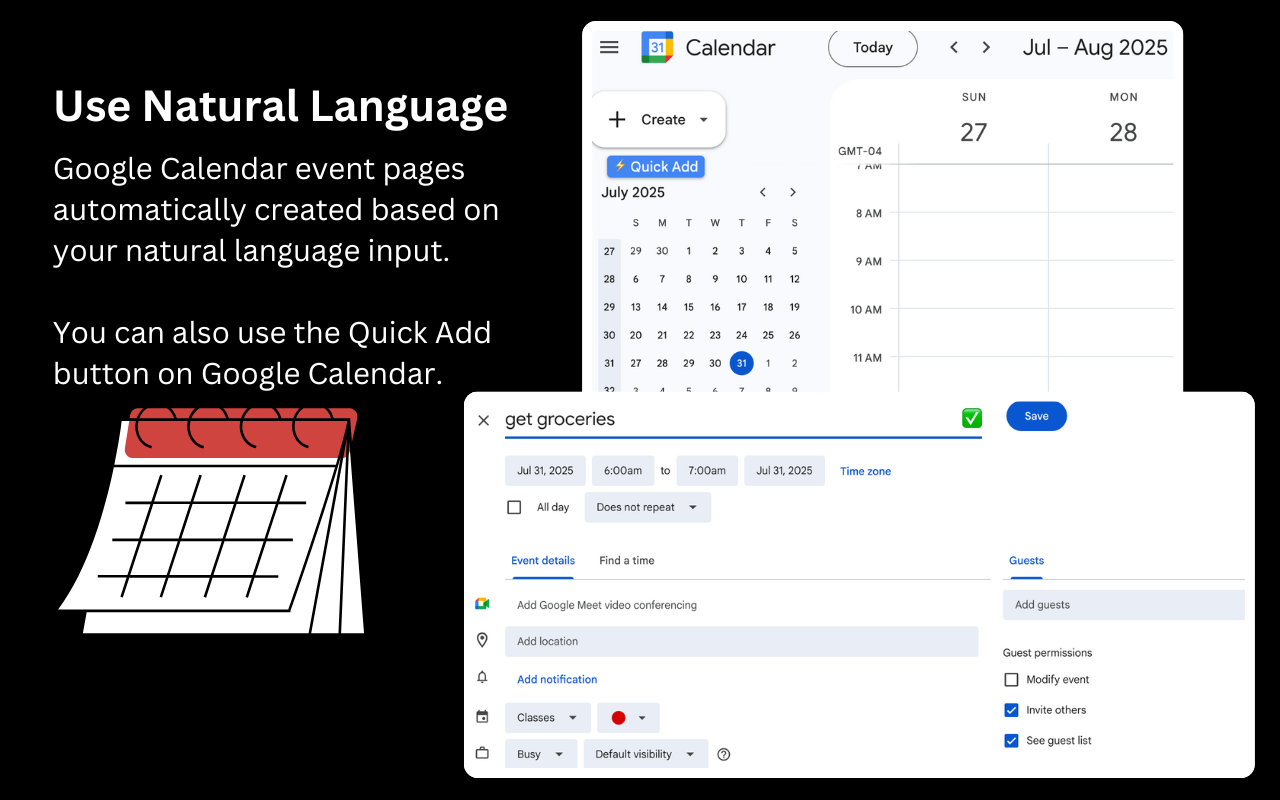Click the July 2025 mini calendar title
This screenshot has width=1280, height=800.
[633, 192]
